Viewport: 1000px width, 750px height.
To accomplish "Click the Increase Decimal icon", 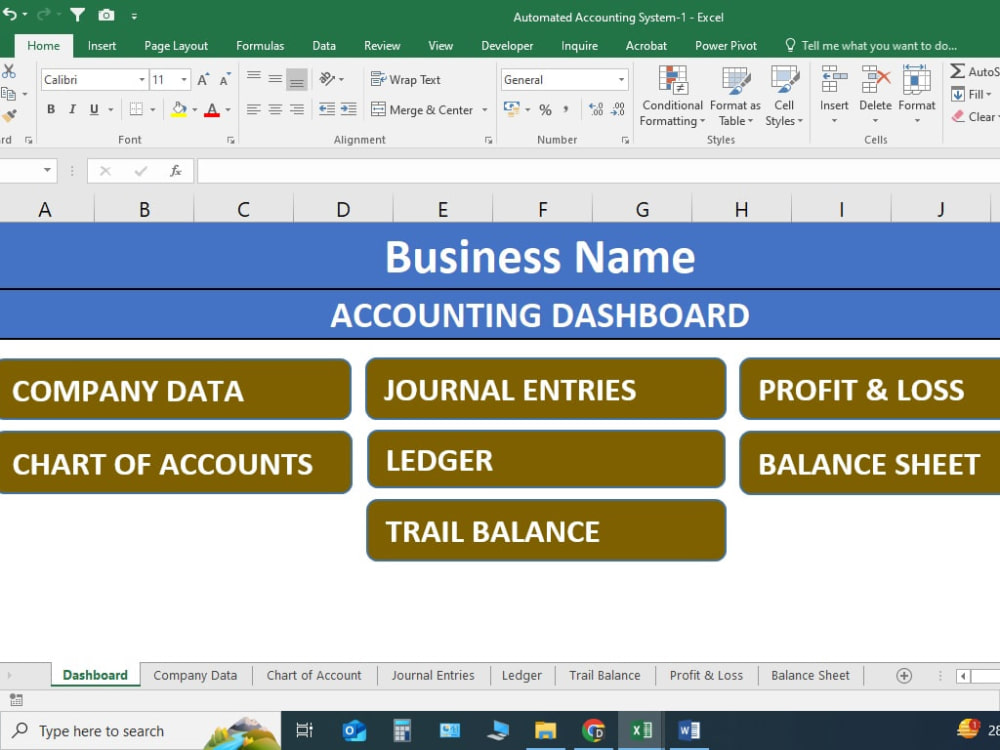I will pyautogui.click(x=596, y=110).
